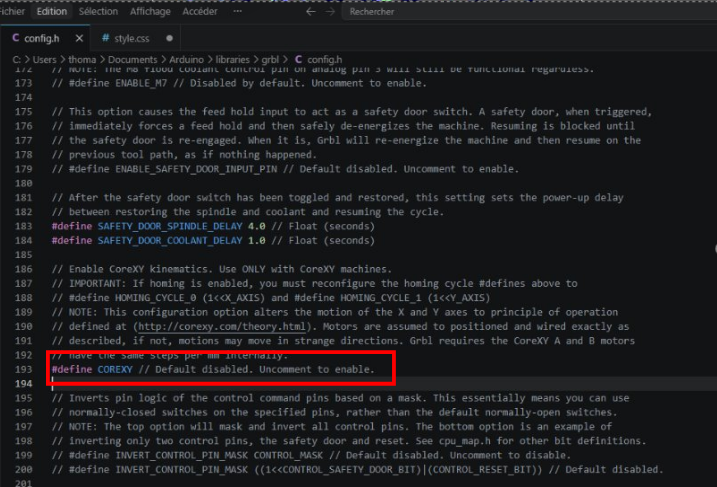The width and height of the screenshot is (717, 487).
Task: Place cursor on empty line 194
Action: point(384,384)
